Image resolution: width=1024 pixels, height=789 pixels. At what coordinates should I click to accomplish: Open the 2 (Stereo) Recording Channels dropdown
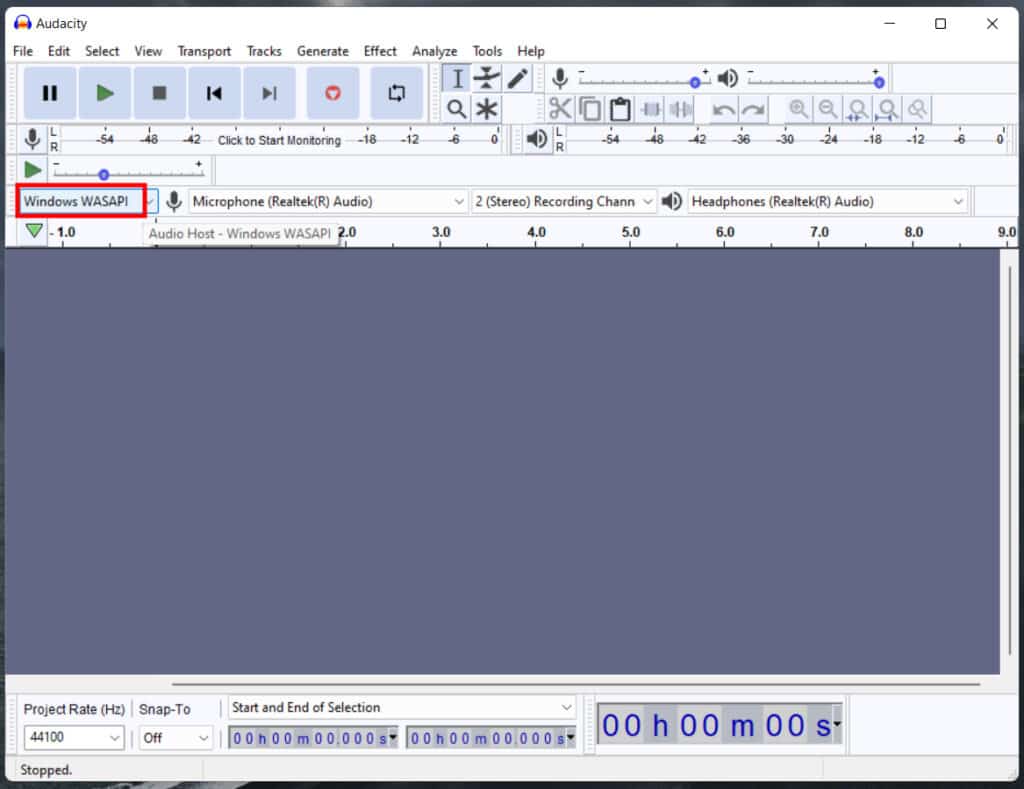[563, 201]
